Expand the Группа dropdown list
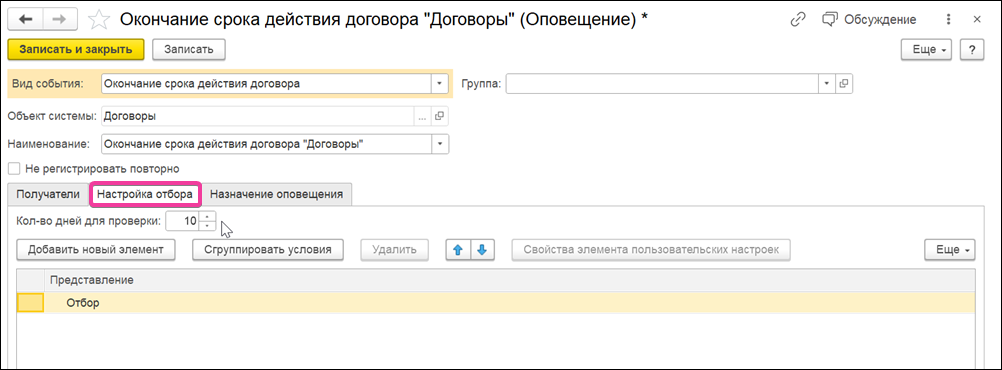The image size is (1002, 370). tap(826, 84)
